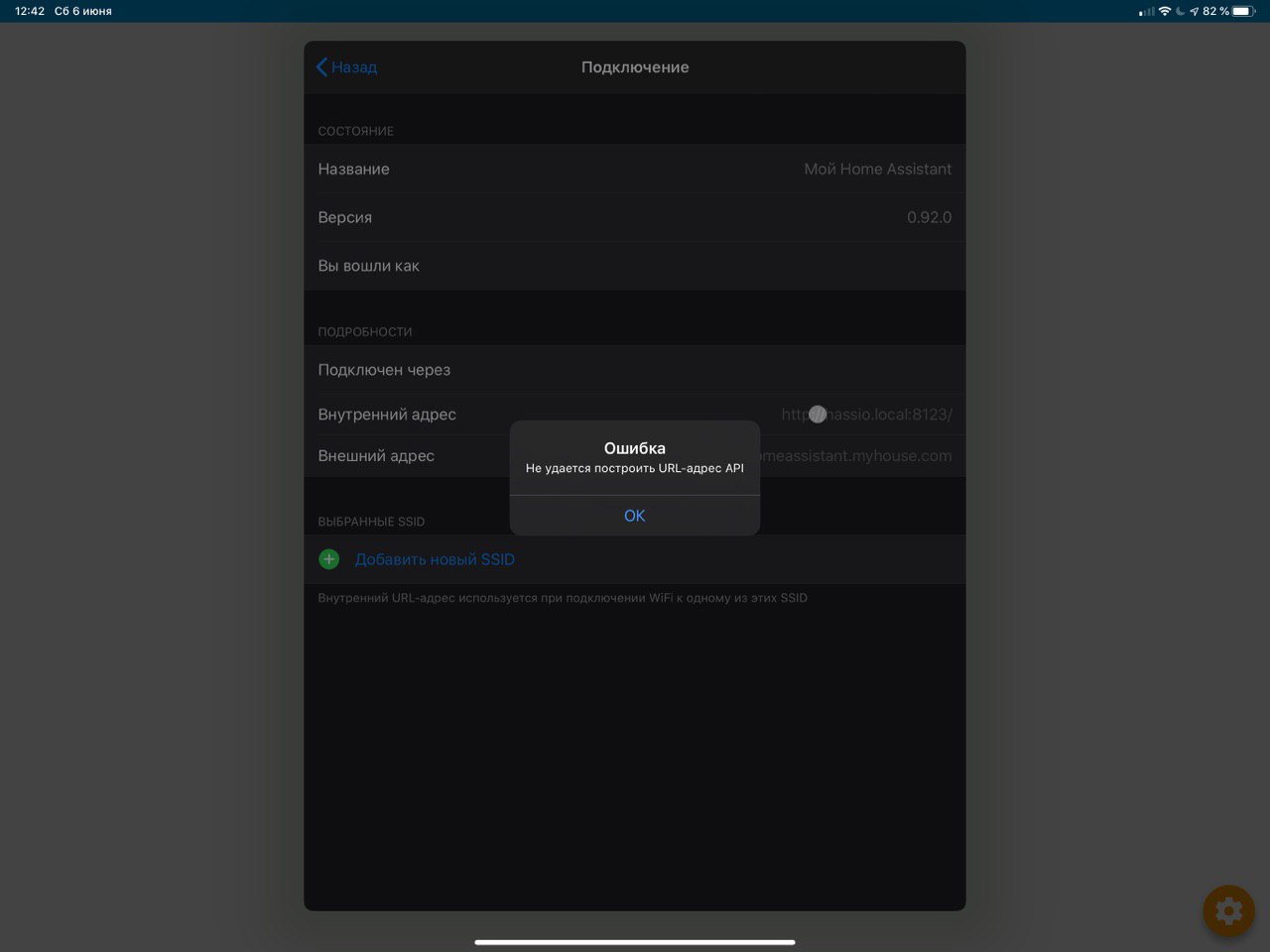This screenshot has width=1270, height=952.
Task: Open the Вы вошли как row
Action: tap(635, 266)
